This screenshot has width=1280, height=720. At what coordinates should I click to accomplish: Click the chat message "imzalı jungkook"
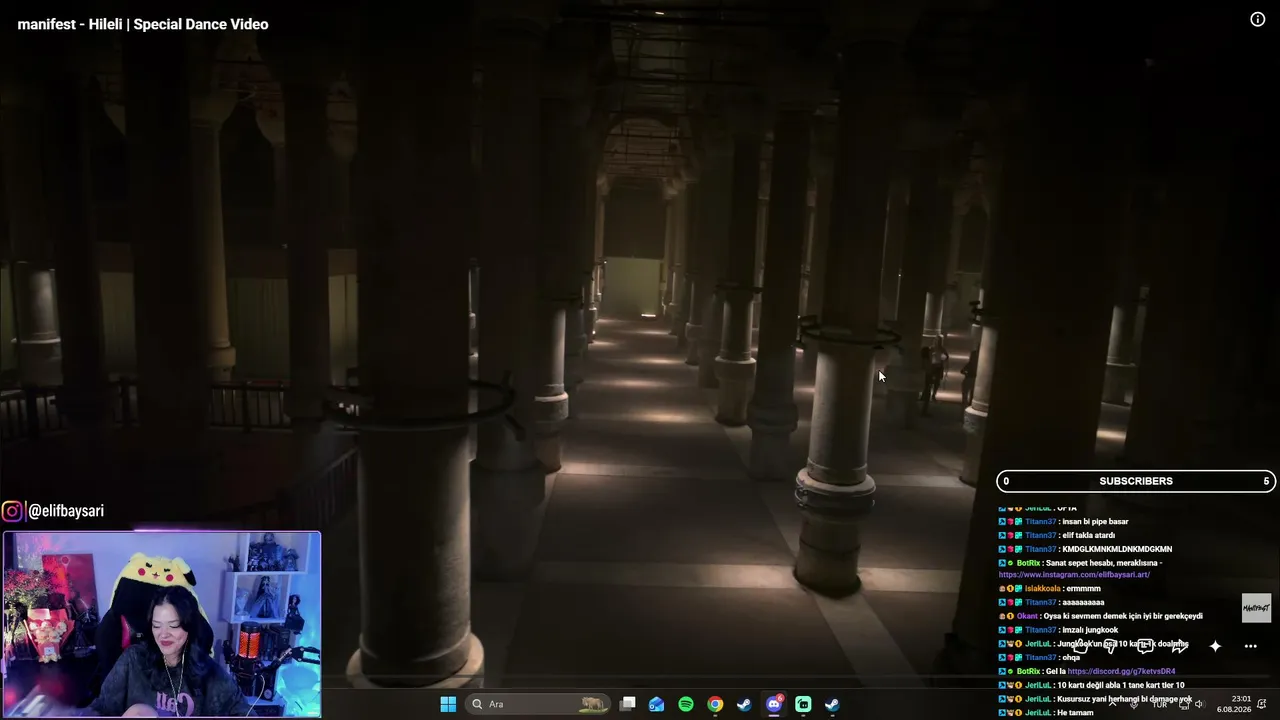click(1090, 630)
